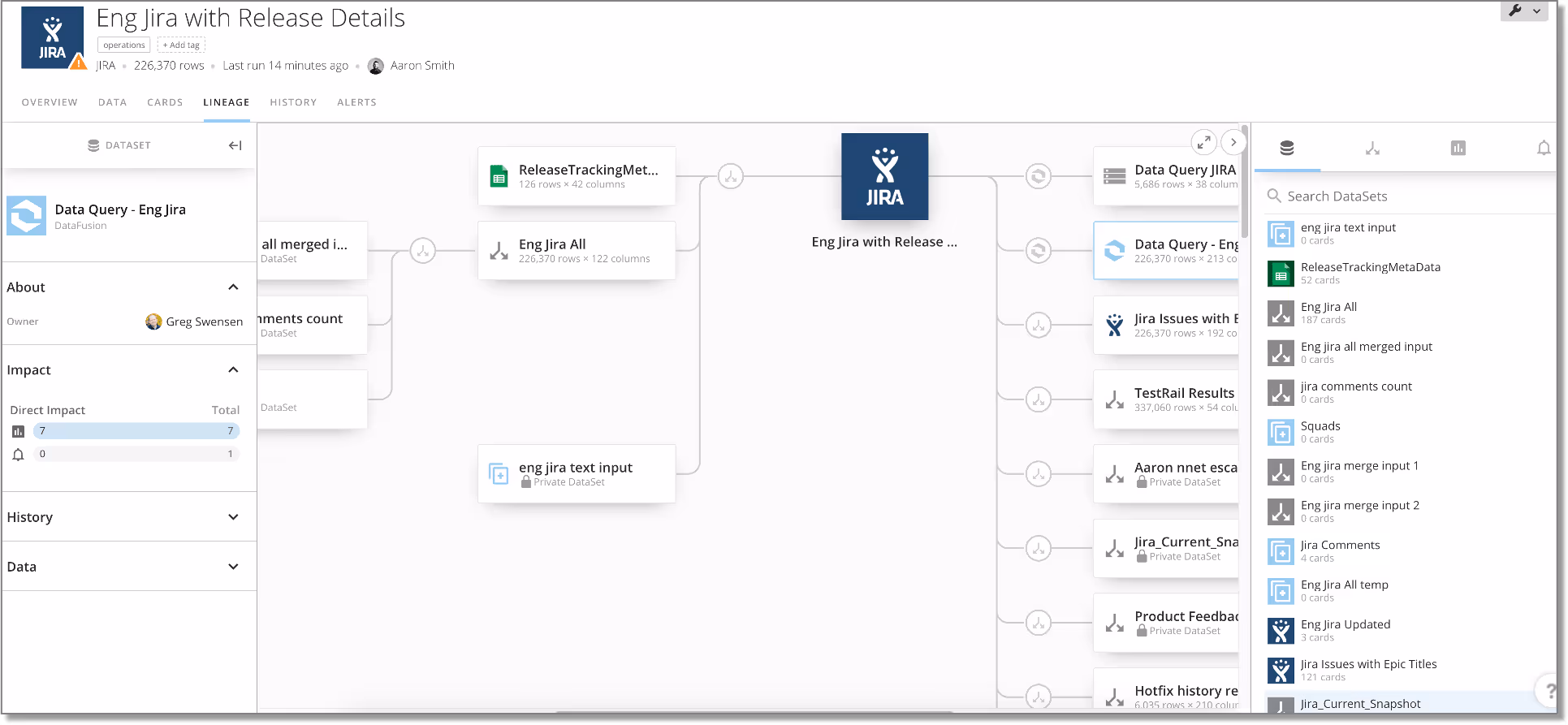Click the warning triangle on Jira logo

tap(78, 62)
